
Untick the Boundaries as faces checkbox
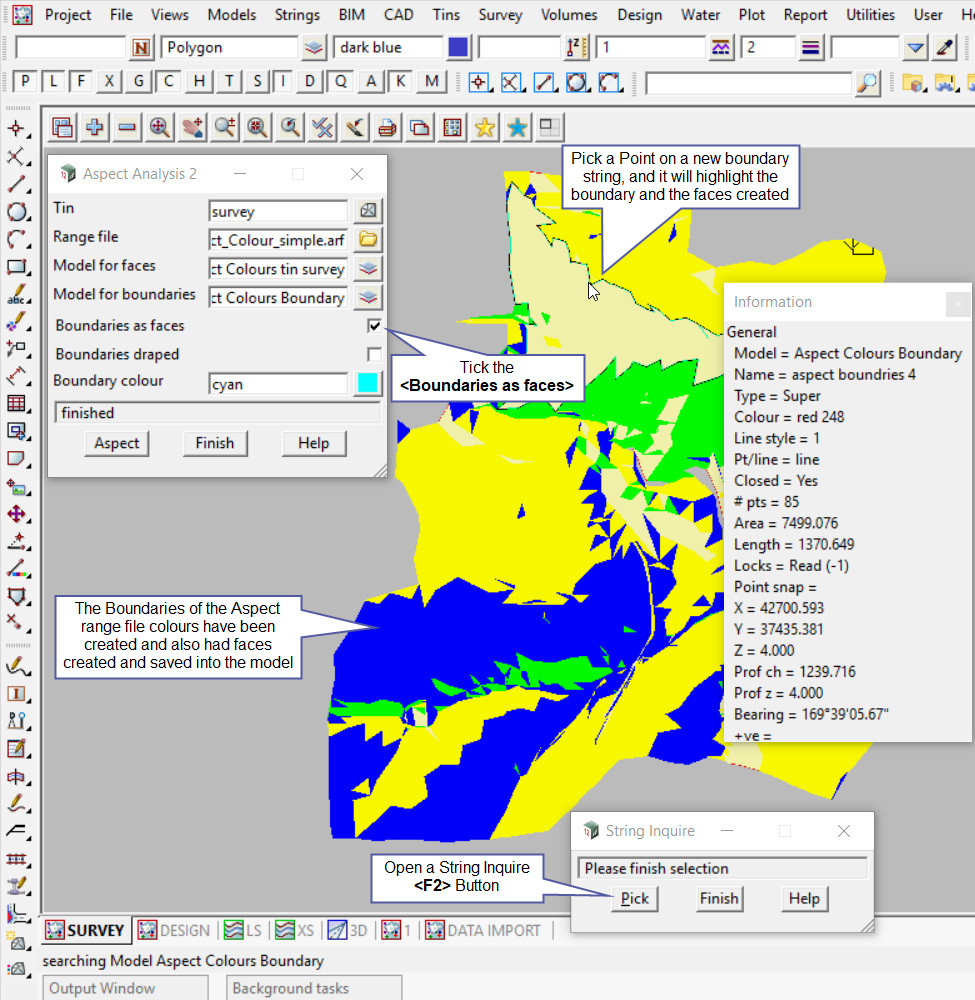point(374,326)
